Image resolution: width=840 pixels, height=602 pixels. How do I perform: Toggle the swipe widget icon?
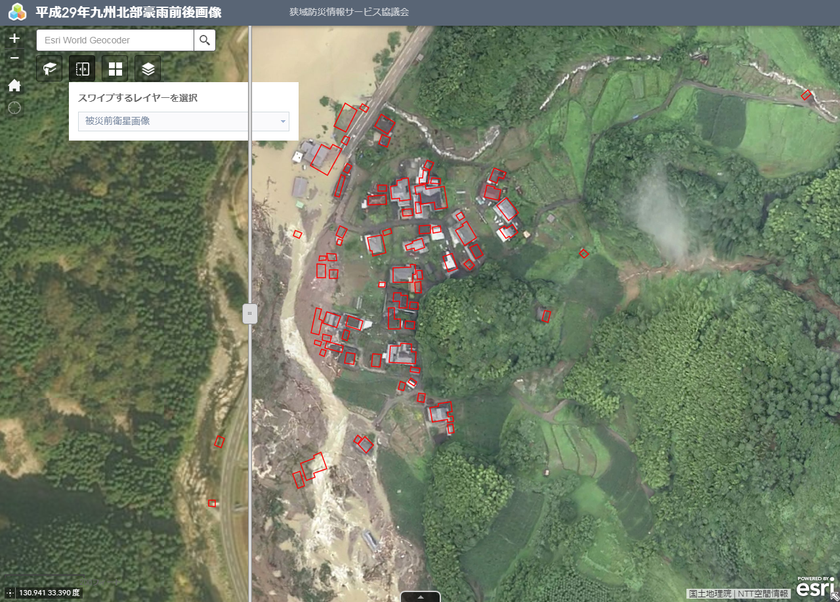click(x=82, y=69)
